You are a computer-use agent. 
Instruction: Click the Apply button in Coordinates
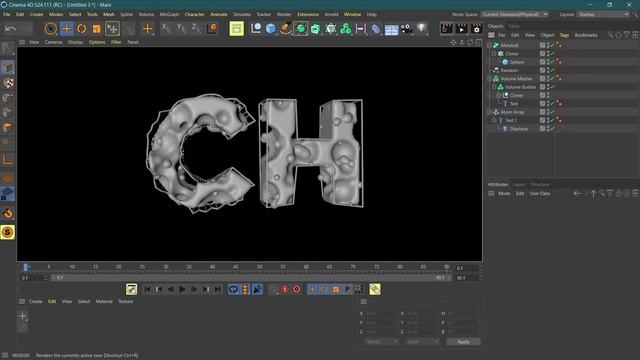click(x=463, y=342)
